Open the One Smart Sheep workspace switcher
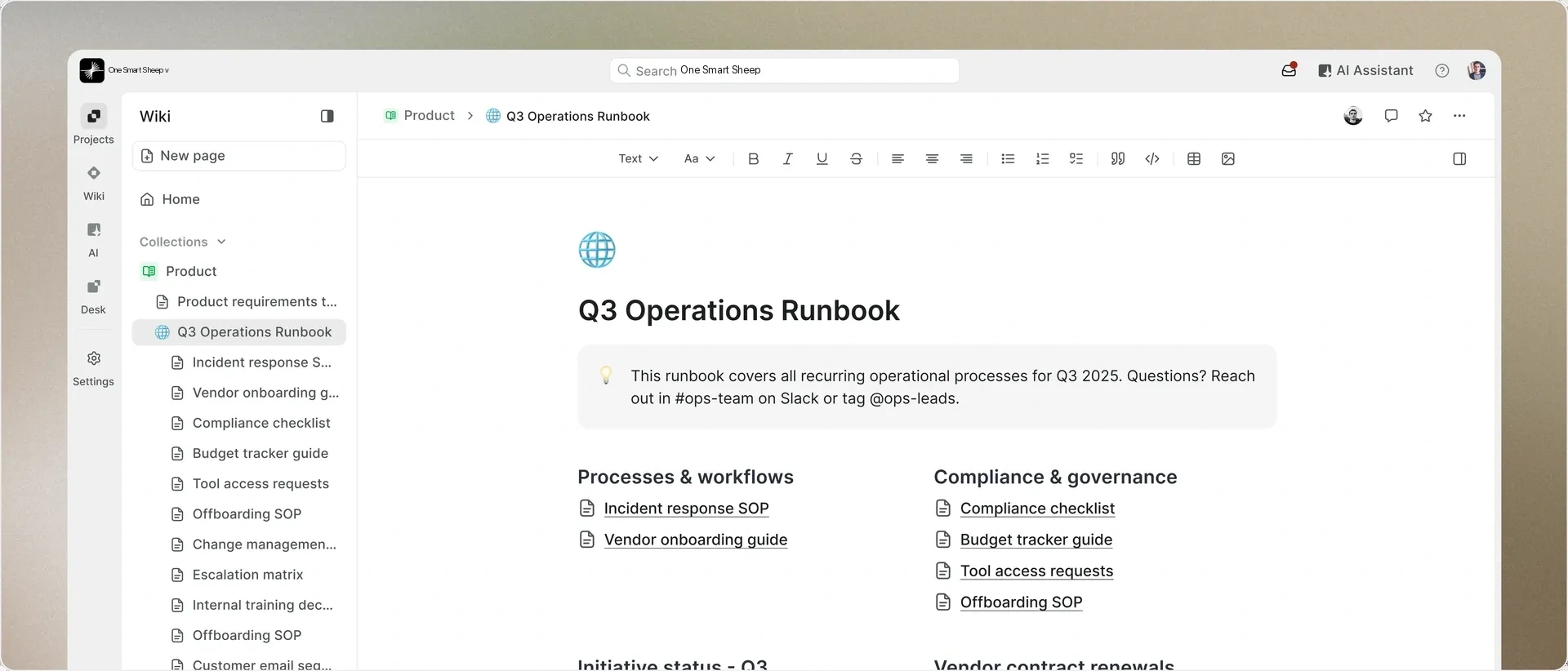The width and height of the screenshot is (1568, 671). 125,70
